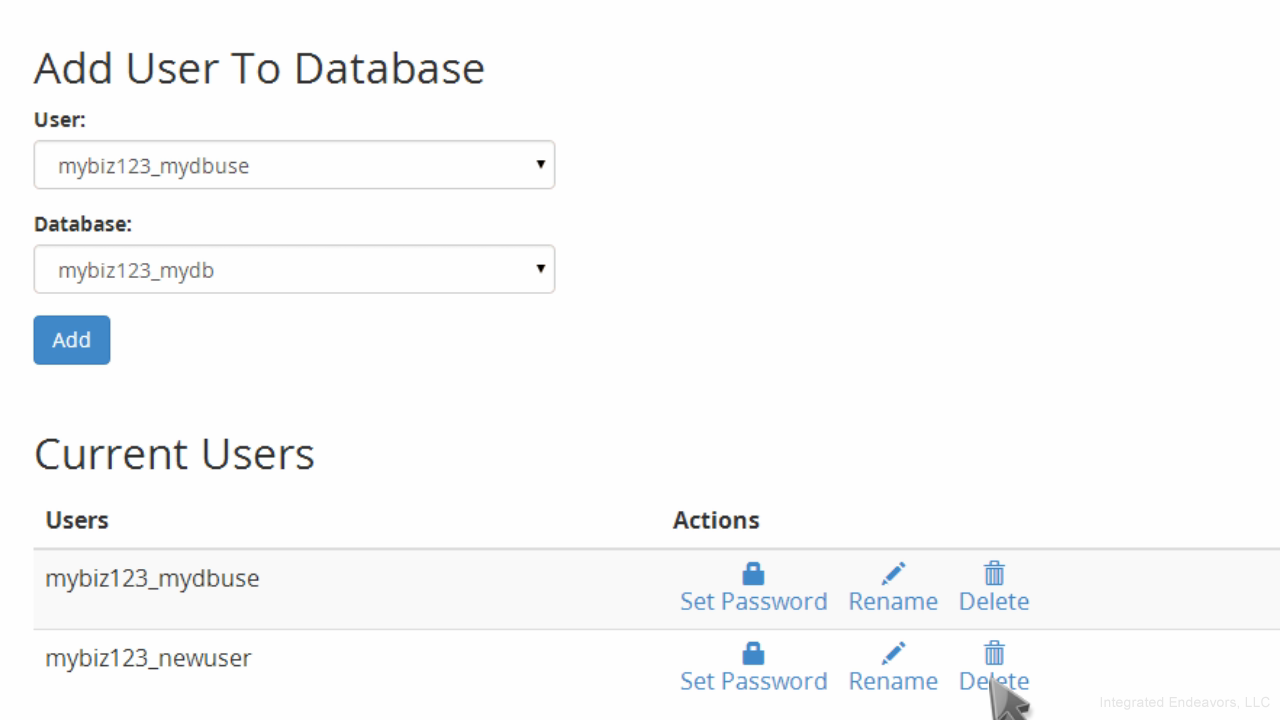This screenshot has width=1280, height=720.
Task: Click the pencil icon for mybiz123_newuser
Action: click(x=893, y=654)
